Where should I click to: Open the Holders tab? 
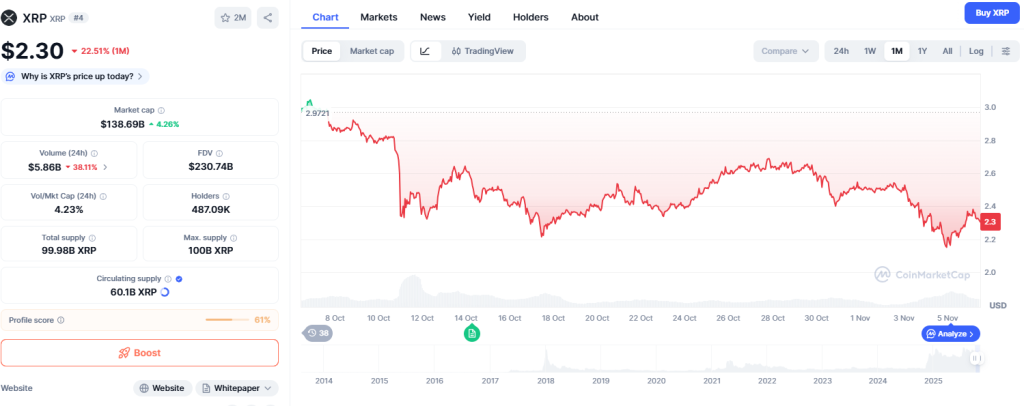point(530,17)
